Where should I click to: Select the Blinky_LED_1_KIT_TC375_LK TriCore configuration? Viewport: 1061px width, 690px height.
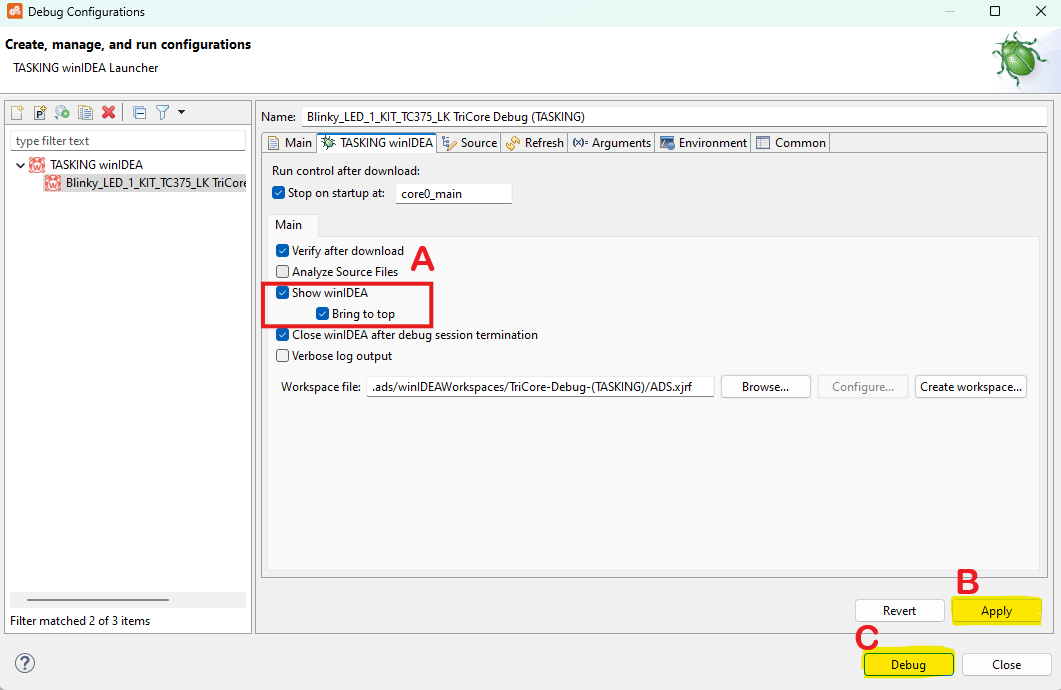(145, 182)
